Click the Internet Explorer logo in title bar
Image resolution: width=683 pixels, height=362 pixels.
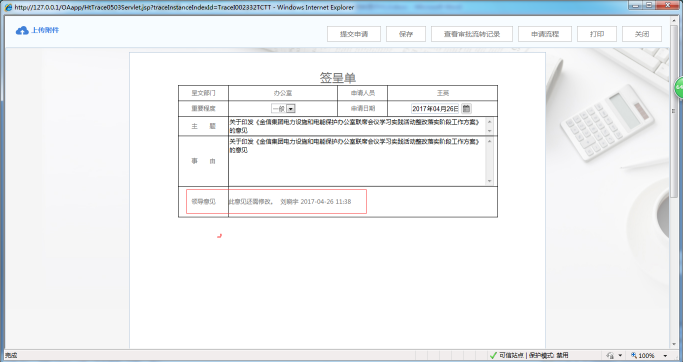coord(8,7)
